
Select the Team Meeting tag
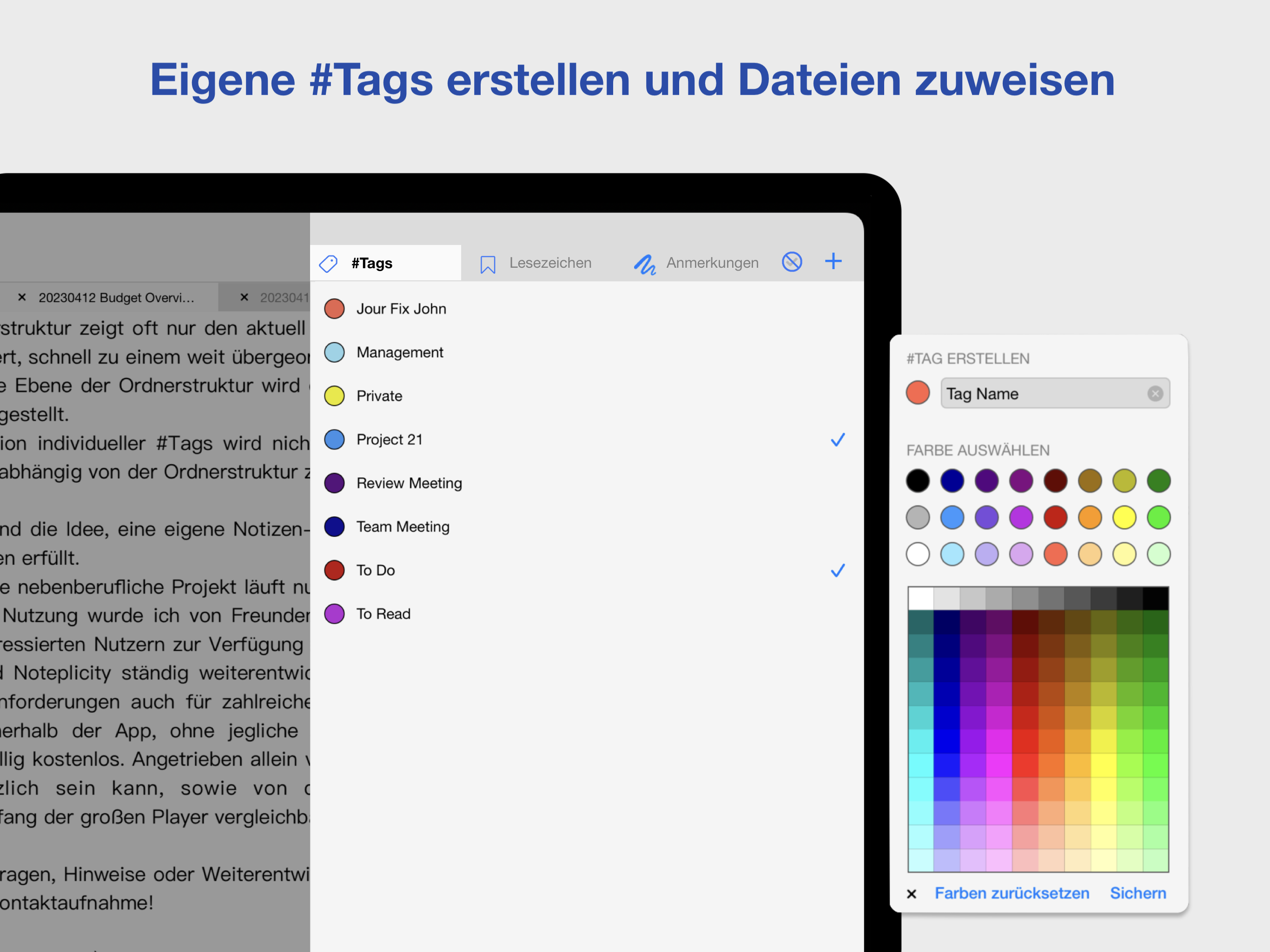click(587, 527)
